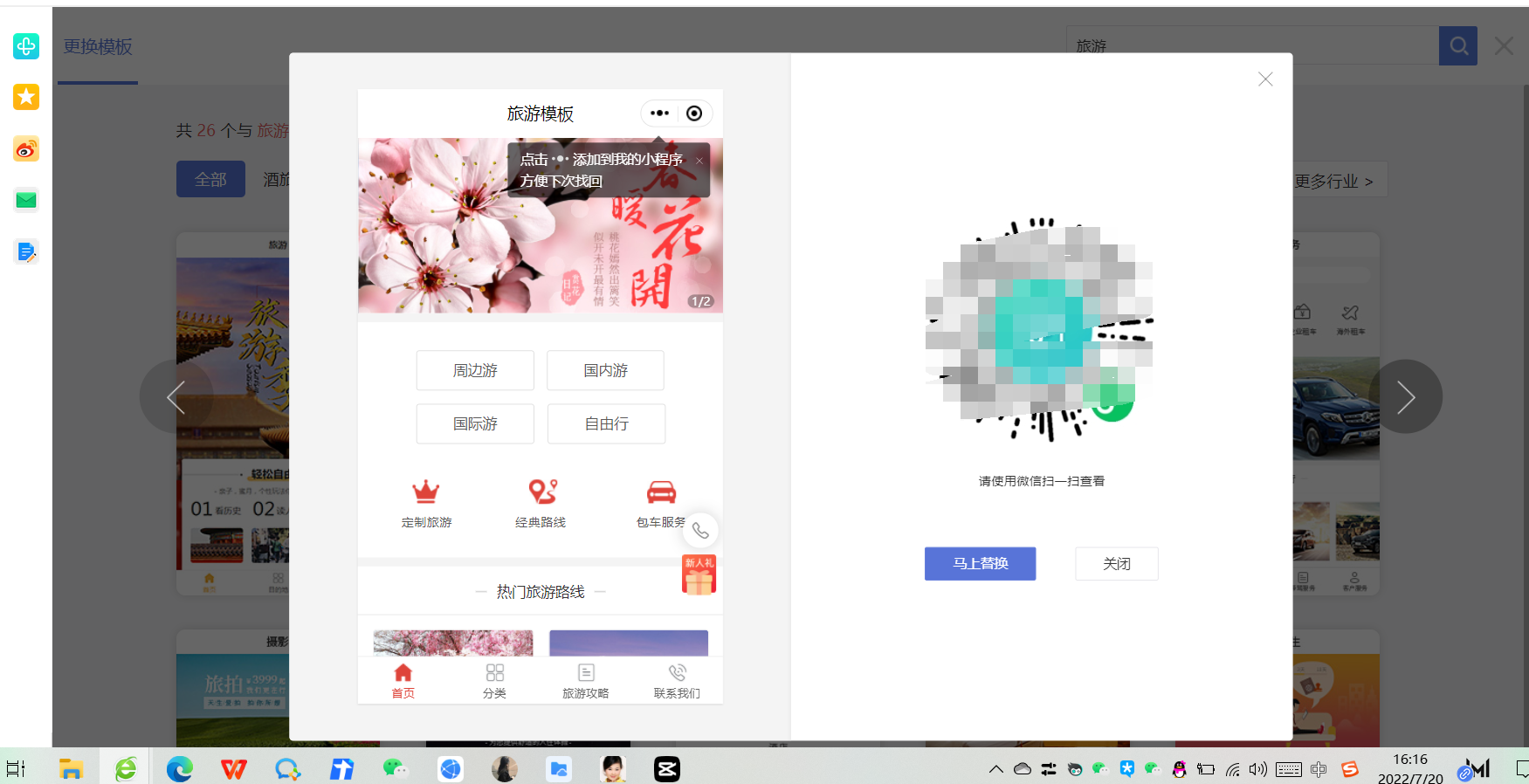Select the 首页 home tab in preview
Image resolution: width=1529 pixels, height=784 pixels.
click(x=403, y=681)
